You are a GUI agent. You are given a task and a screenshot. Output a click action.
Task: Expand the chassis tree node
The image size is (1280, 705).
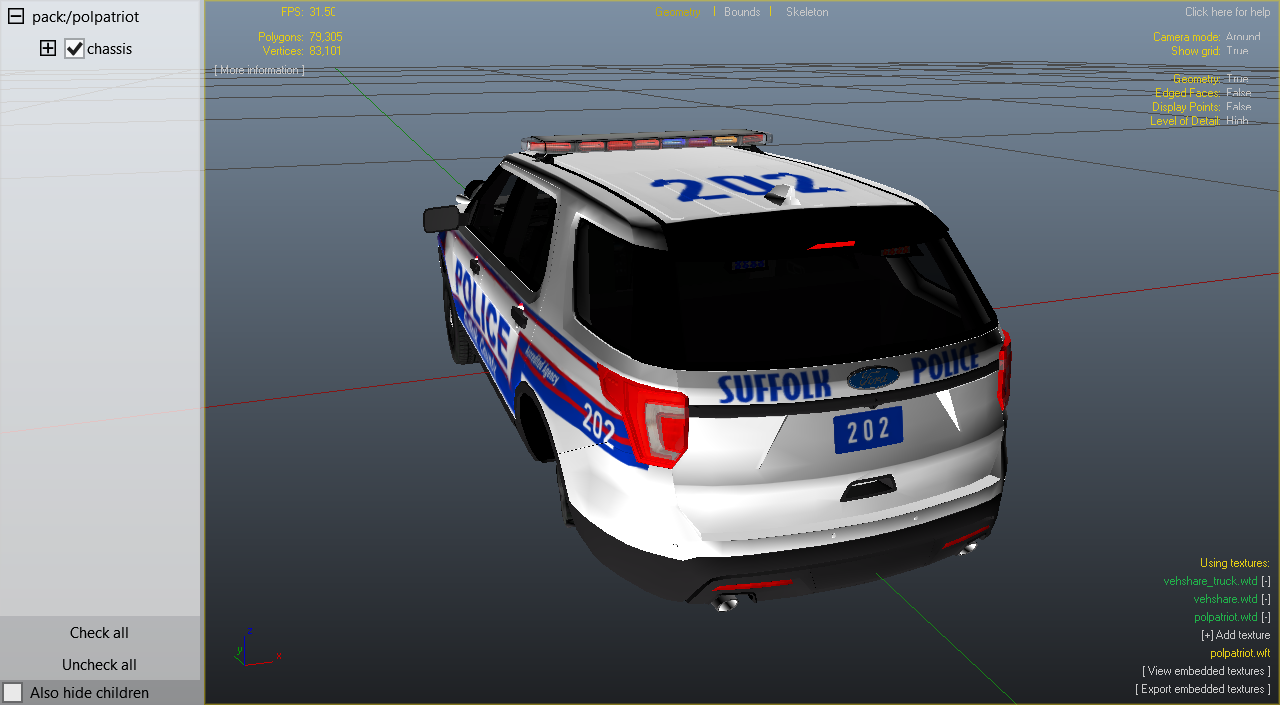[48, 48]
